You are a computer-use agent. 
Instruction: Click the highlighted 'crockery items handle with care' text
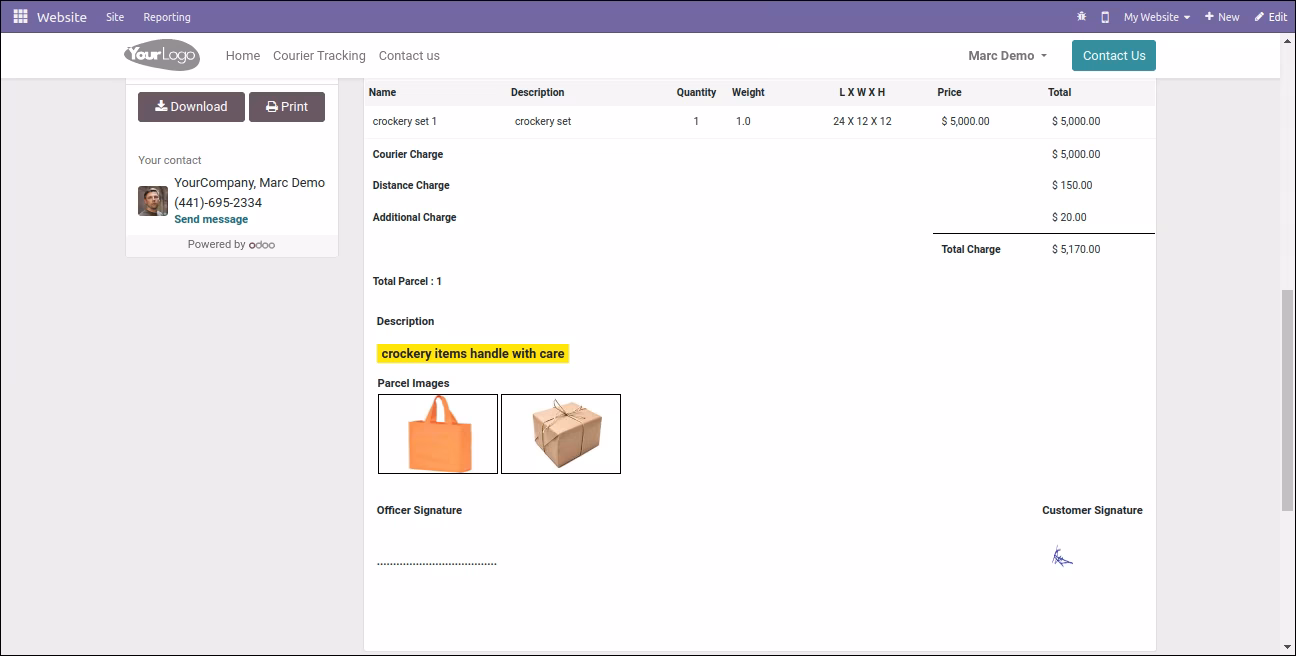coord(473,353)
